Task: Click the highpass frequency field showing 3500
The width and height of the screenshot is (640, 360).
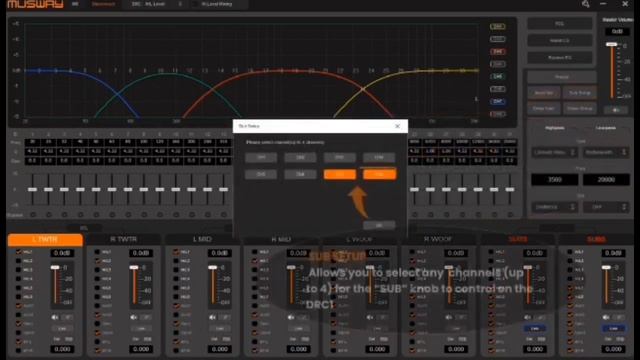Action: tap(554, 180)
